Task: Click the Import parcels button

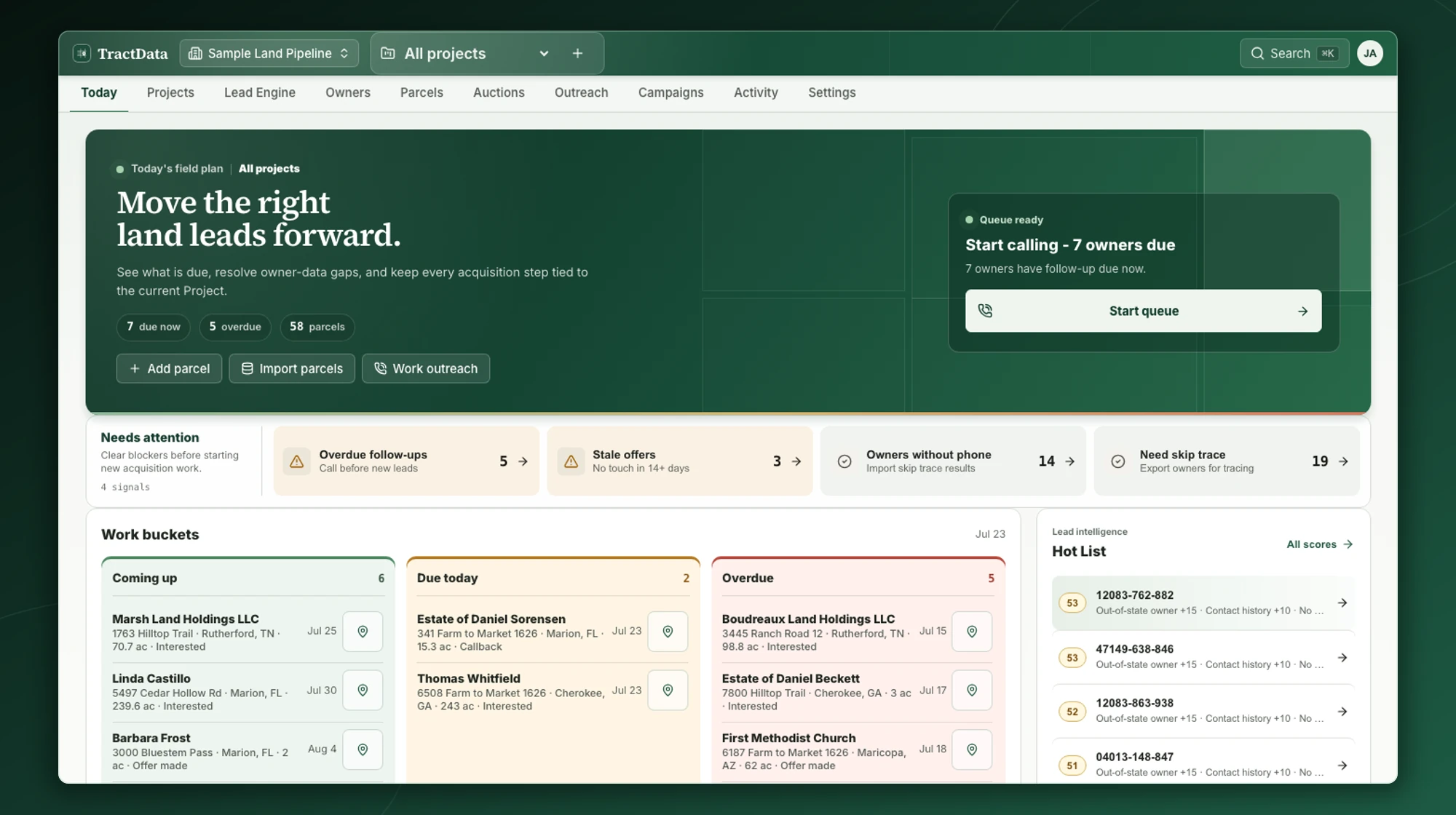Action: tap(292, 368)
